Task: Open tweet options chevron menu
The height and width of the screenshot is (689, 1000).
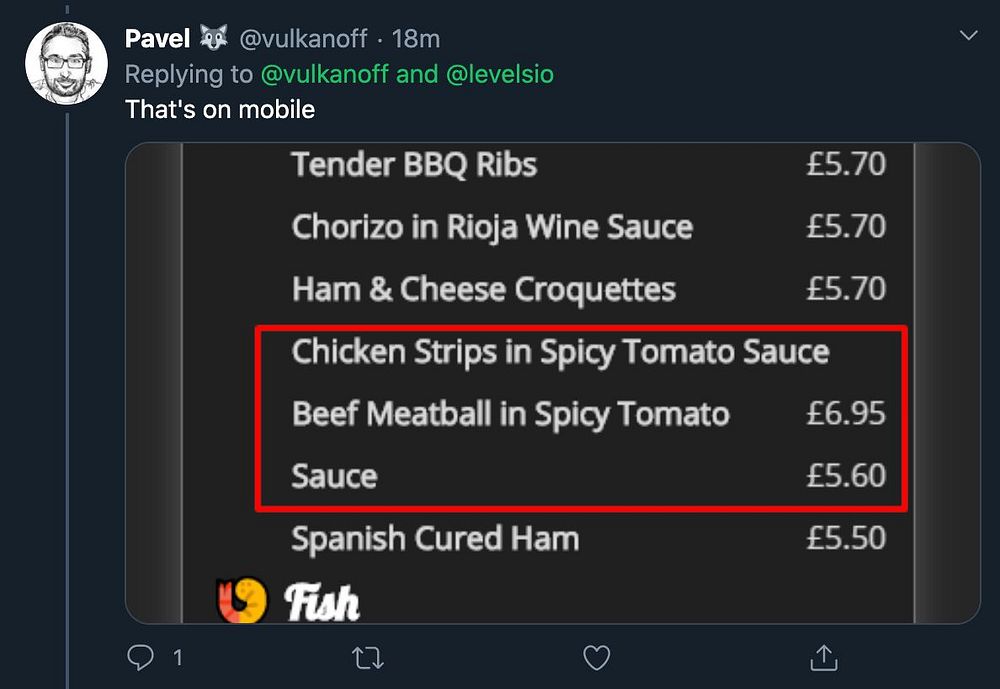Action: (x=968, y=37)
